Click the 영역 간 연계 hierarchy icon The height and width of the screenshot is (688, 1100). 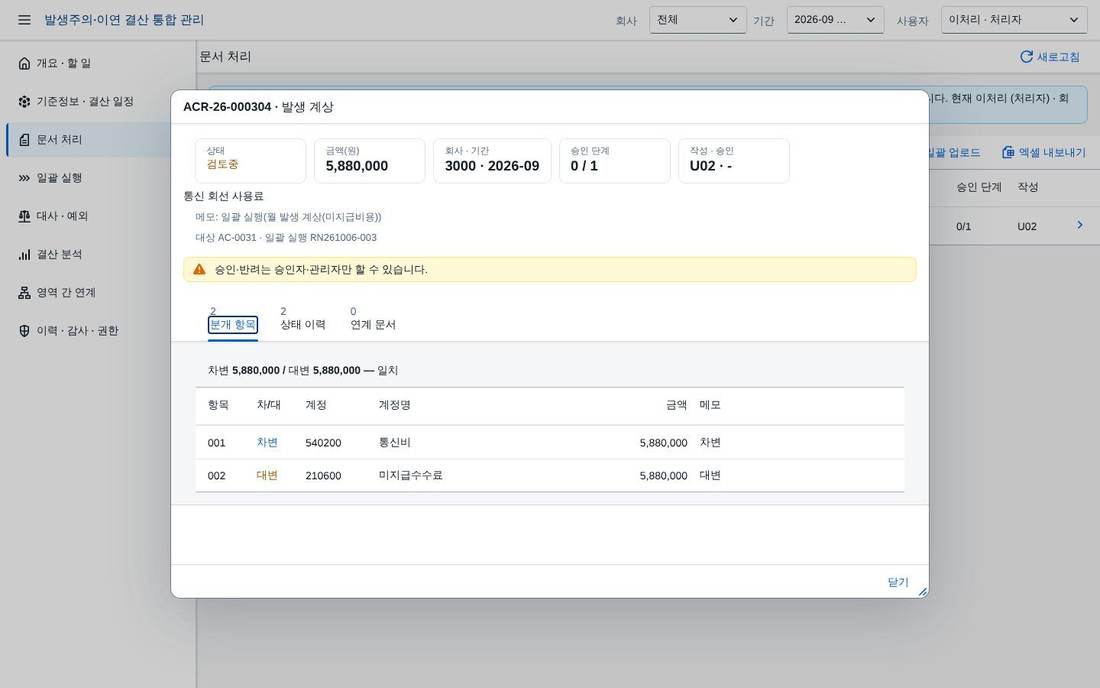(x=25, y=292)
